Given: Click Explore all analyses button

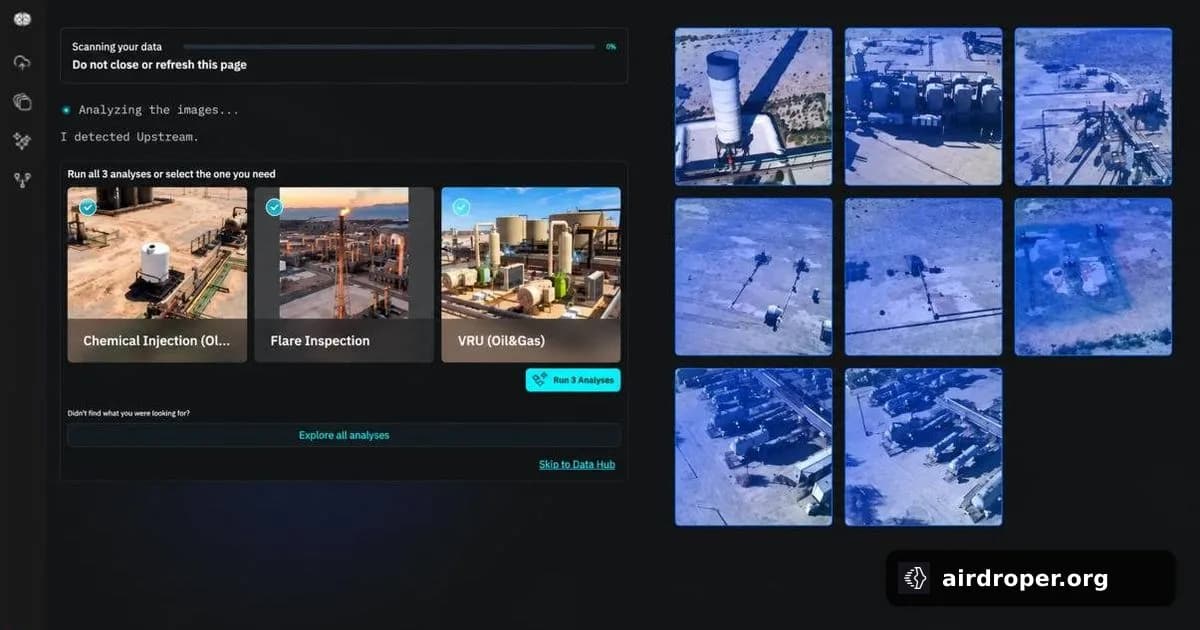Looking at the screenshot, I should pos(344,435).
